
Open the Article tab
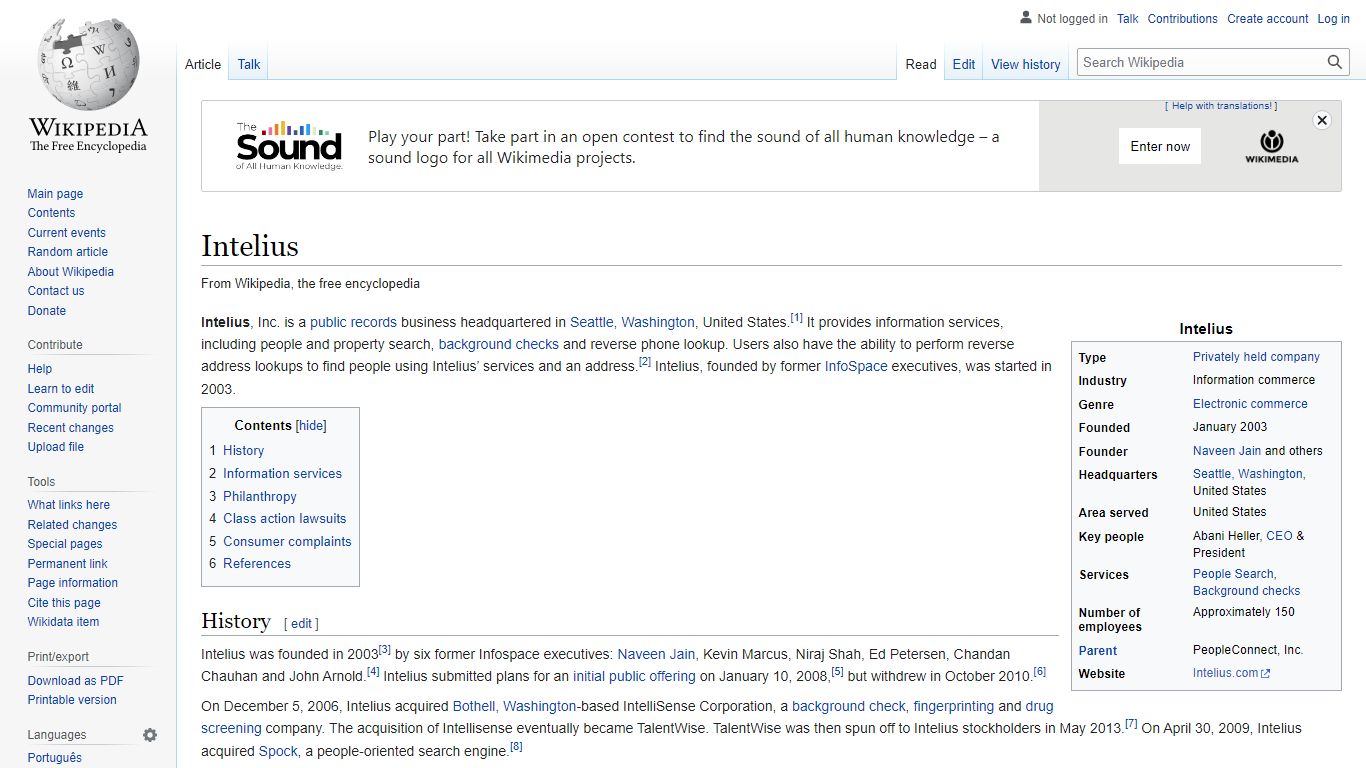pyautogui.click(x=203, y=64)
